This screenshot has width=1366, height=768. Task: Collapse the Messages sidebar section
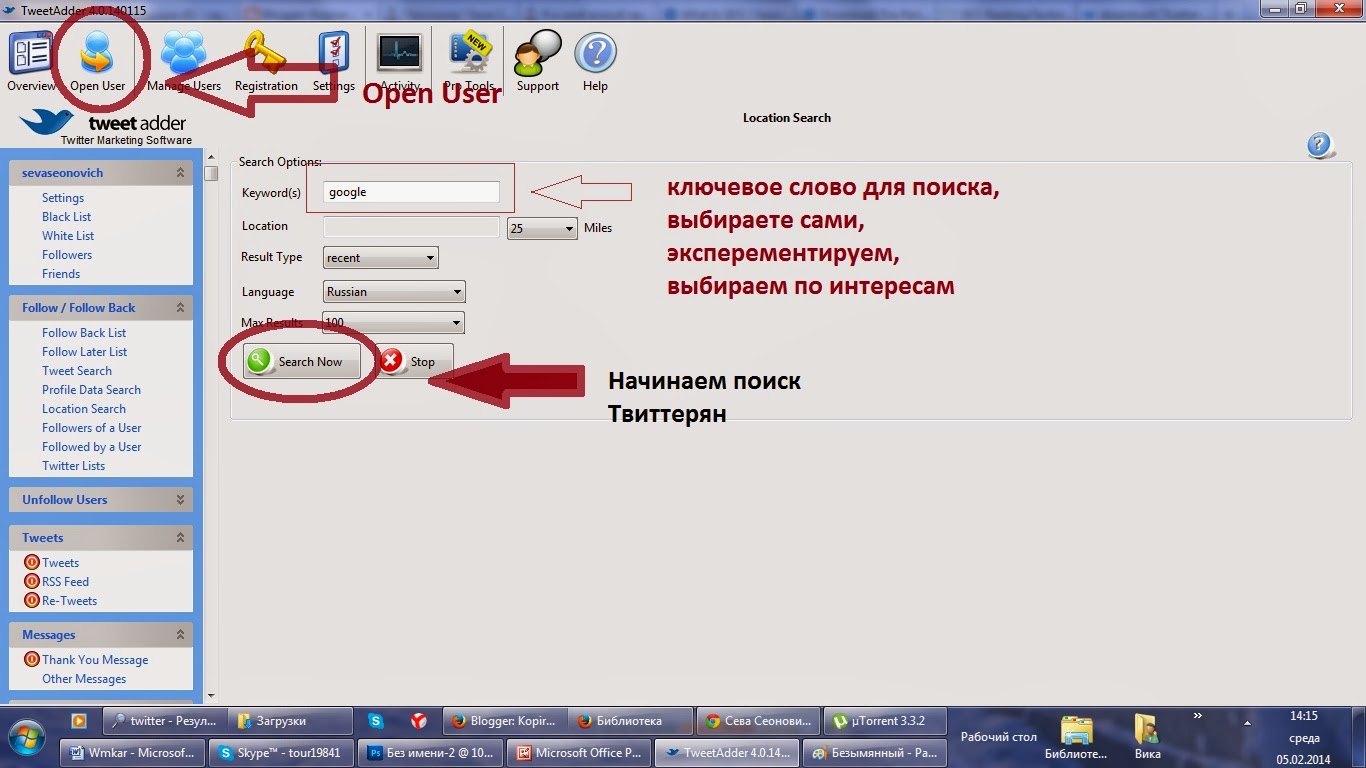click(180, 635)
